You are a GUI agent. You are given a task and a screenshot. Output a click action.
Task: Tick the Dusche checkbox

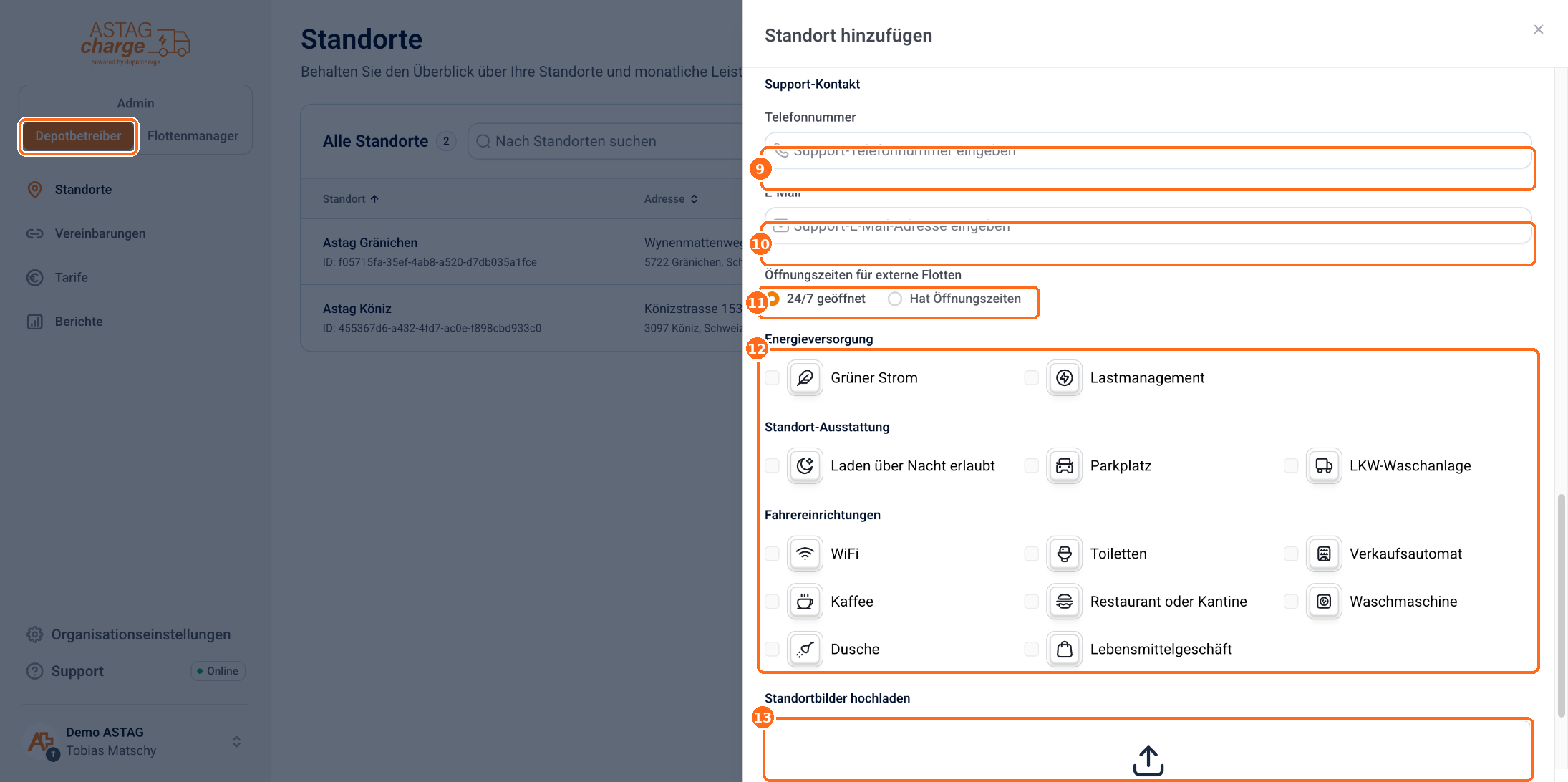pos(772,649)
